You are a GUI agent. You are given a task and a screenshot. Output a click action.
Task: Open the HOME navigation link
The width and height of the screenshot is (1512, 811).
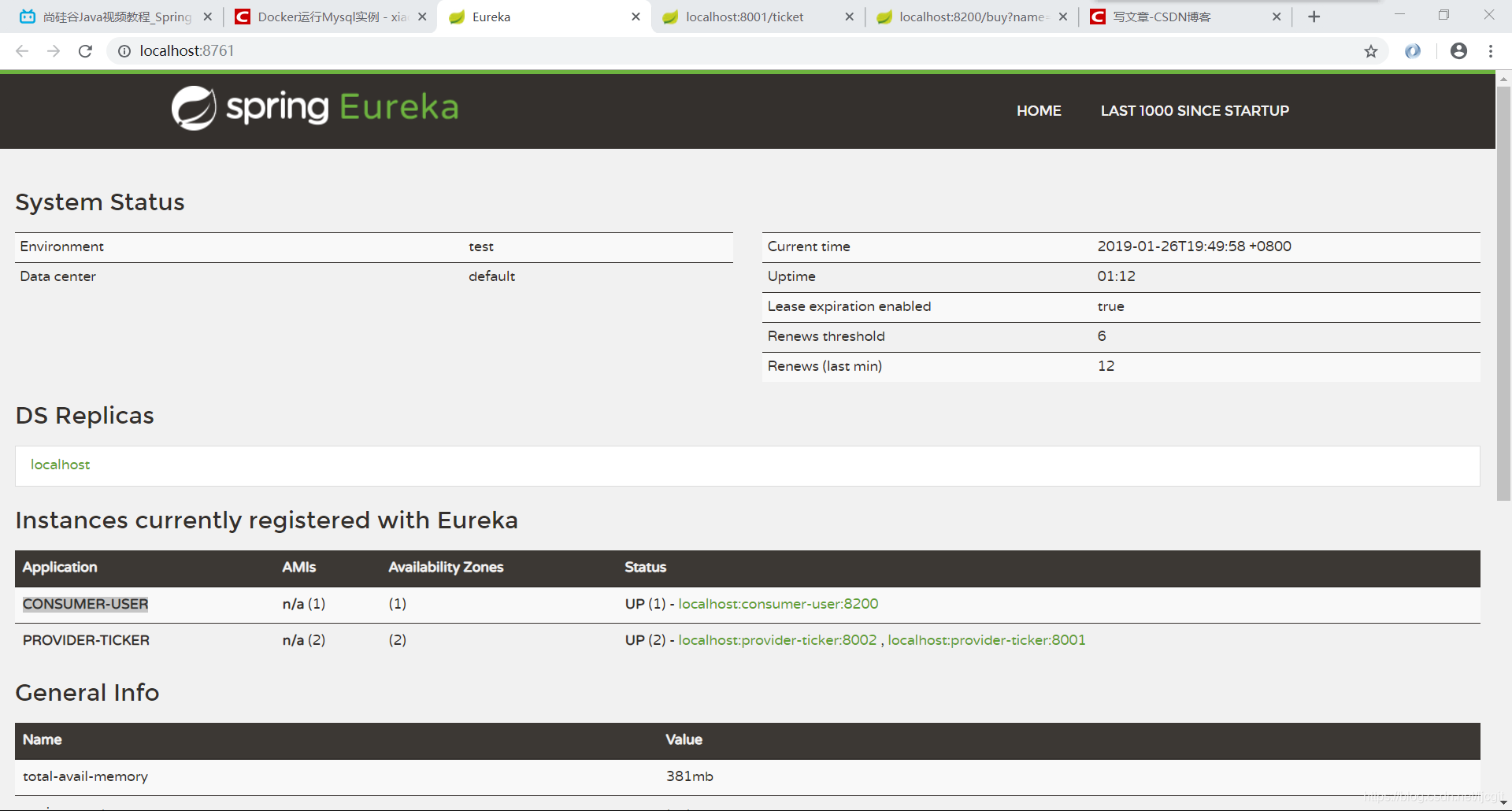[1039, 111]
